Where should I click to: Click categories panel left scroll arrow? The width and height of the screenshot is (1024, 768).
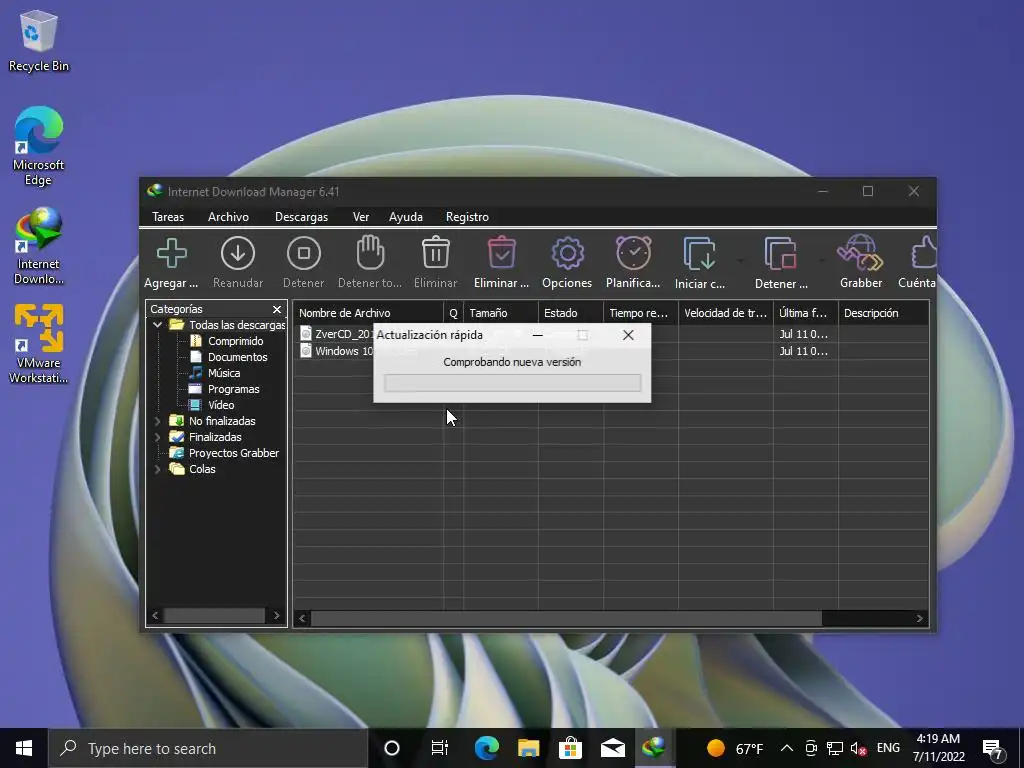(x=155, y=615)
